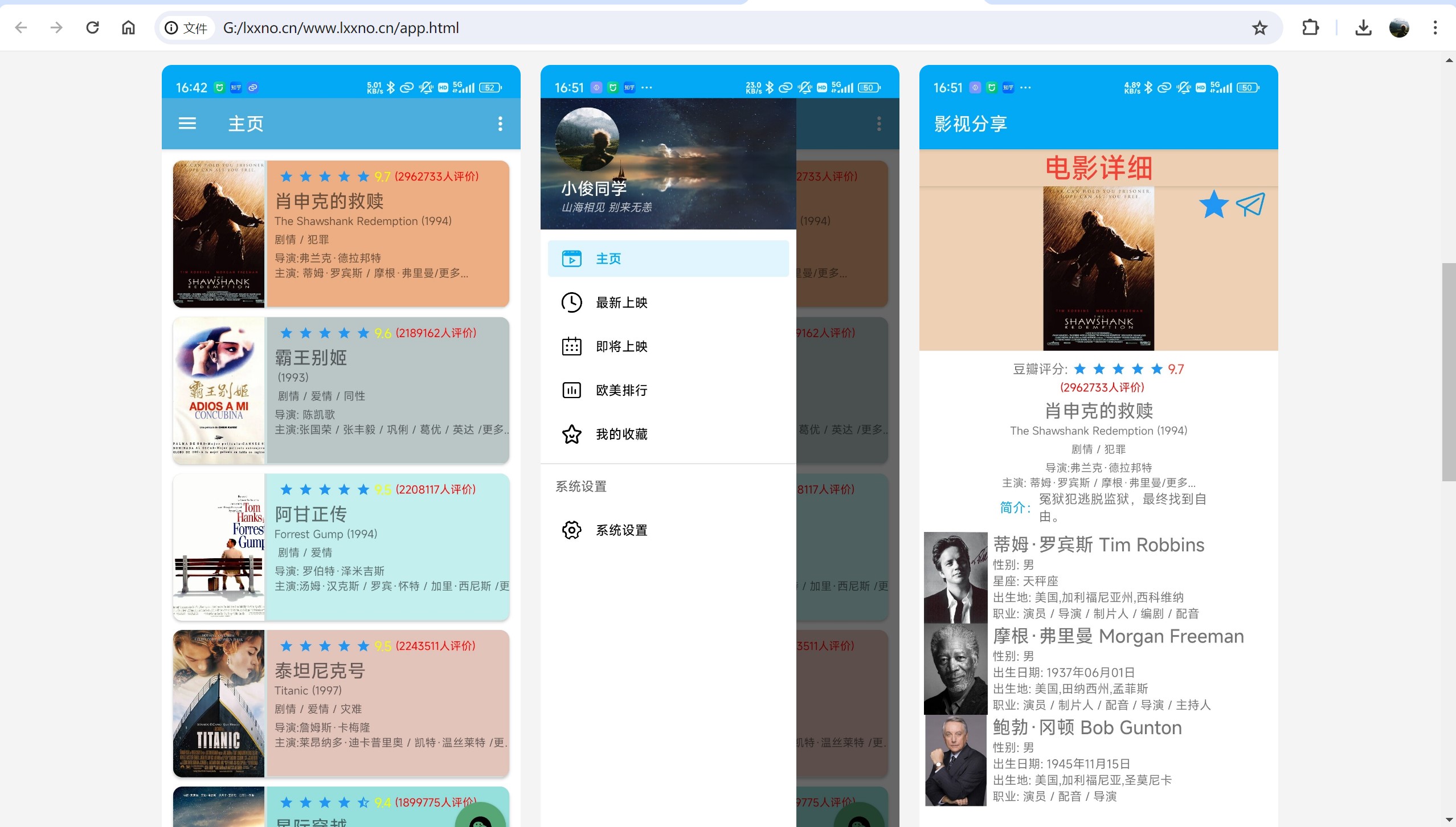Open the hamburger menu beside 主页

[187, 124]
